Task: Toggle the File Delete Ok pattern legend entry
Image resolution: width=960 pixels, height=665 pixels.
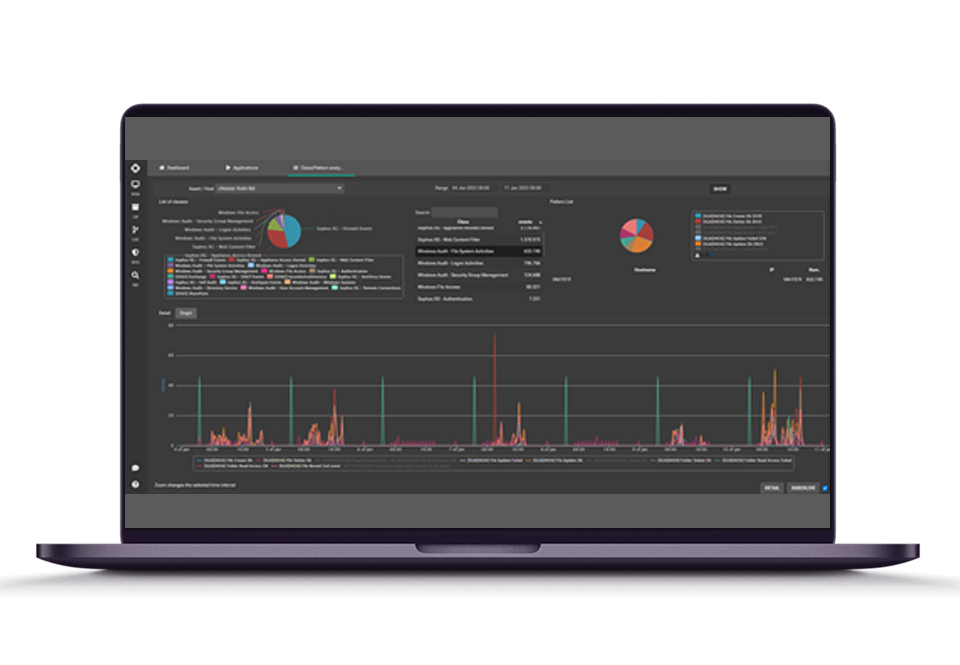Action: pyautogui.click(x=730, y=222)
